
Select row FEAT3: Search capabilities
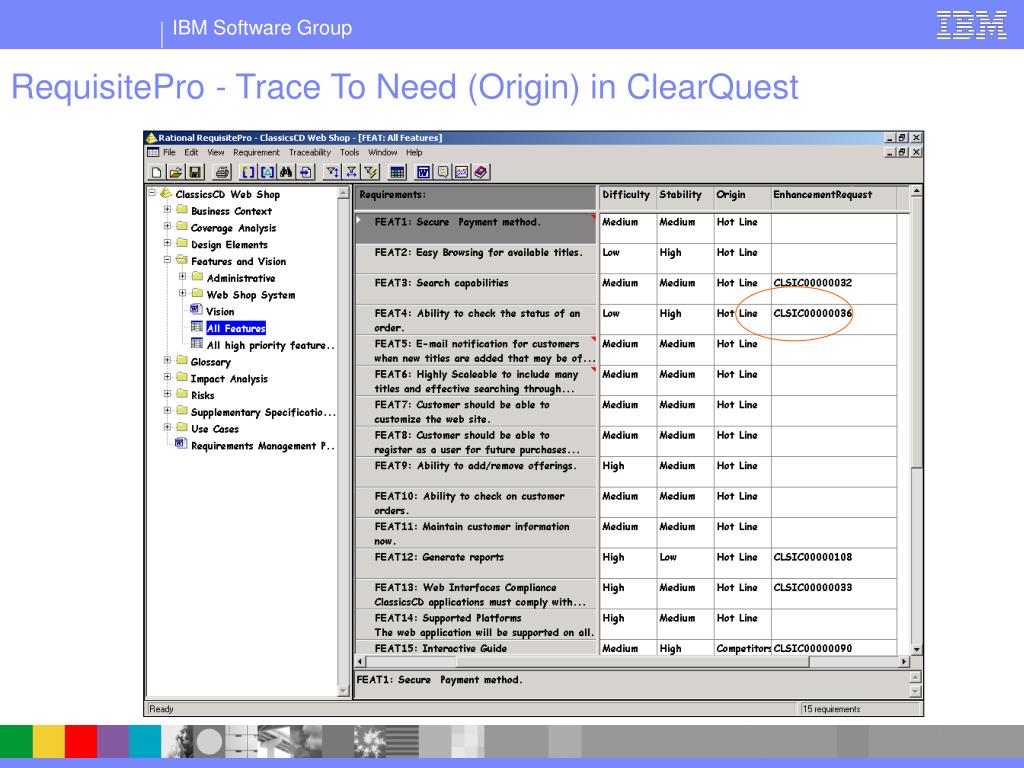[x=476, y=289]
